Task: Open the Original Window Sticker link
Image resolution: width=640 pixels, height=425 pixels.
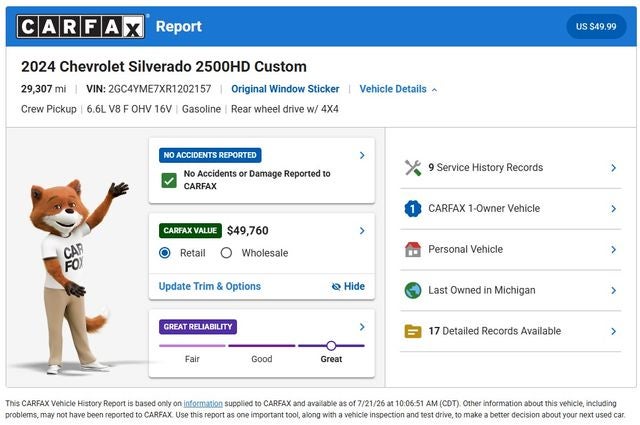Action: click(x=285, y=89)
